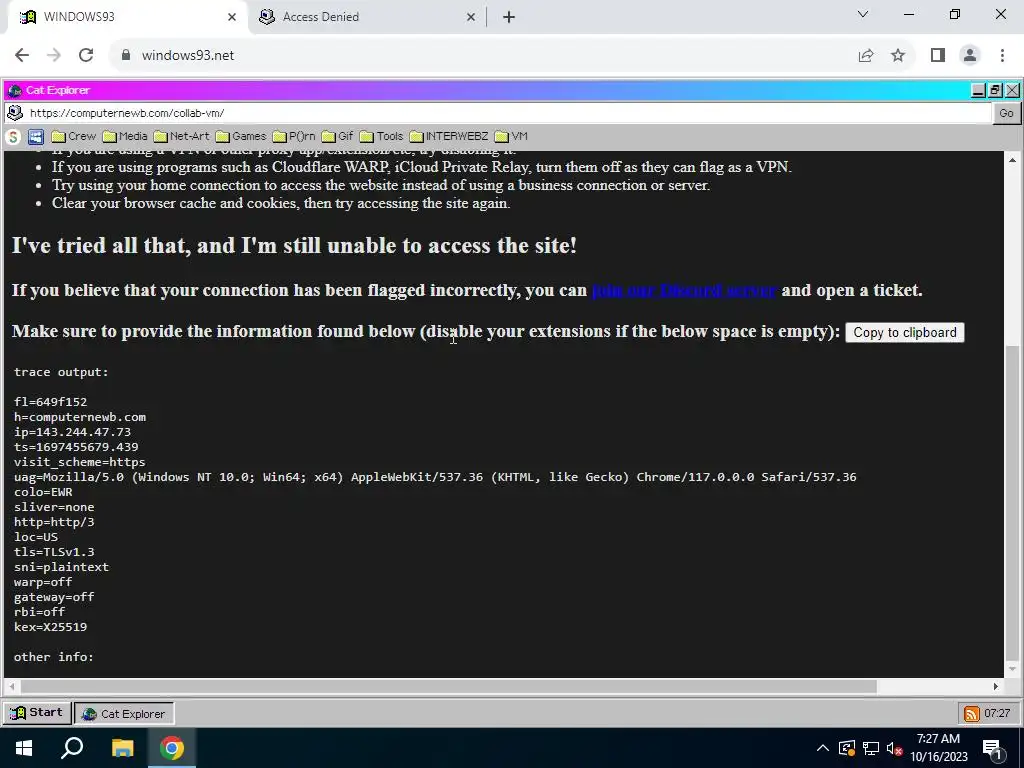Open the P()rn bookmark folder
The image size is (1024, 768).
point(294,136)
